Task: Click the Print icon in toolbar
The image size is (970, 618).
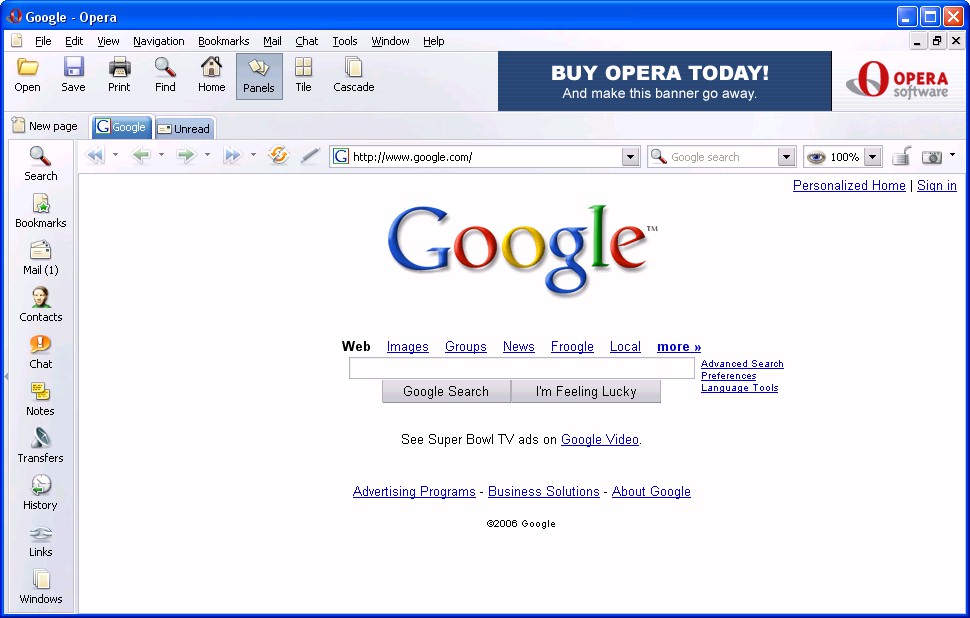Action: pyautogui.click(x=119, y=67)
